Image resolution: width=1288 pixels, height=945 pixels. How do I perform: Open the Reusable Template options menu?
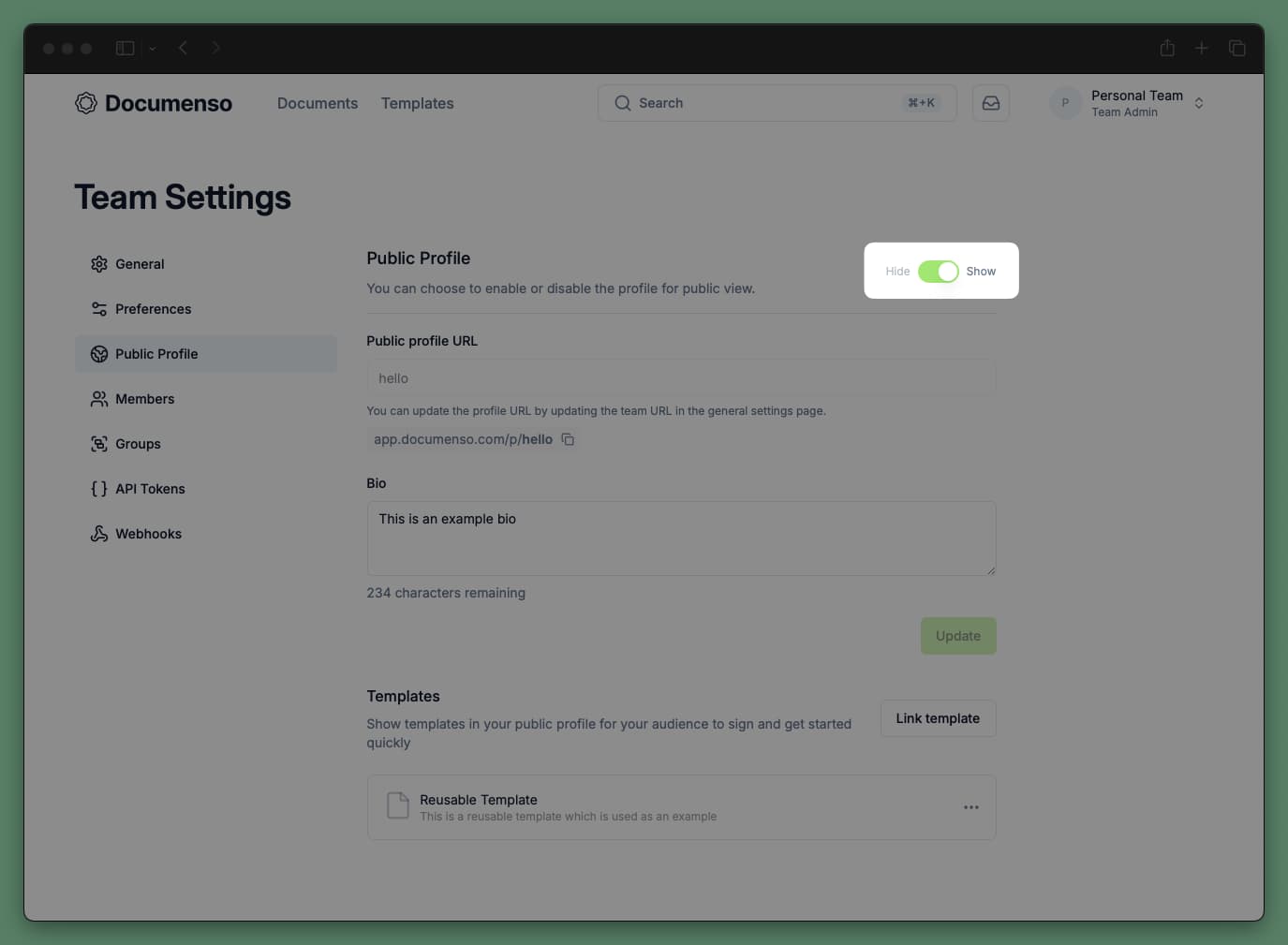(970, 806)
